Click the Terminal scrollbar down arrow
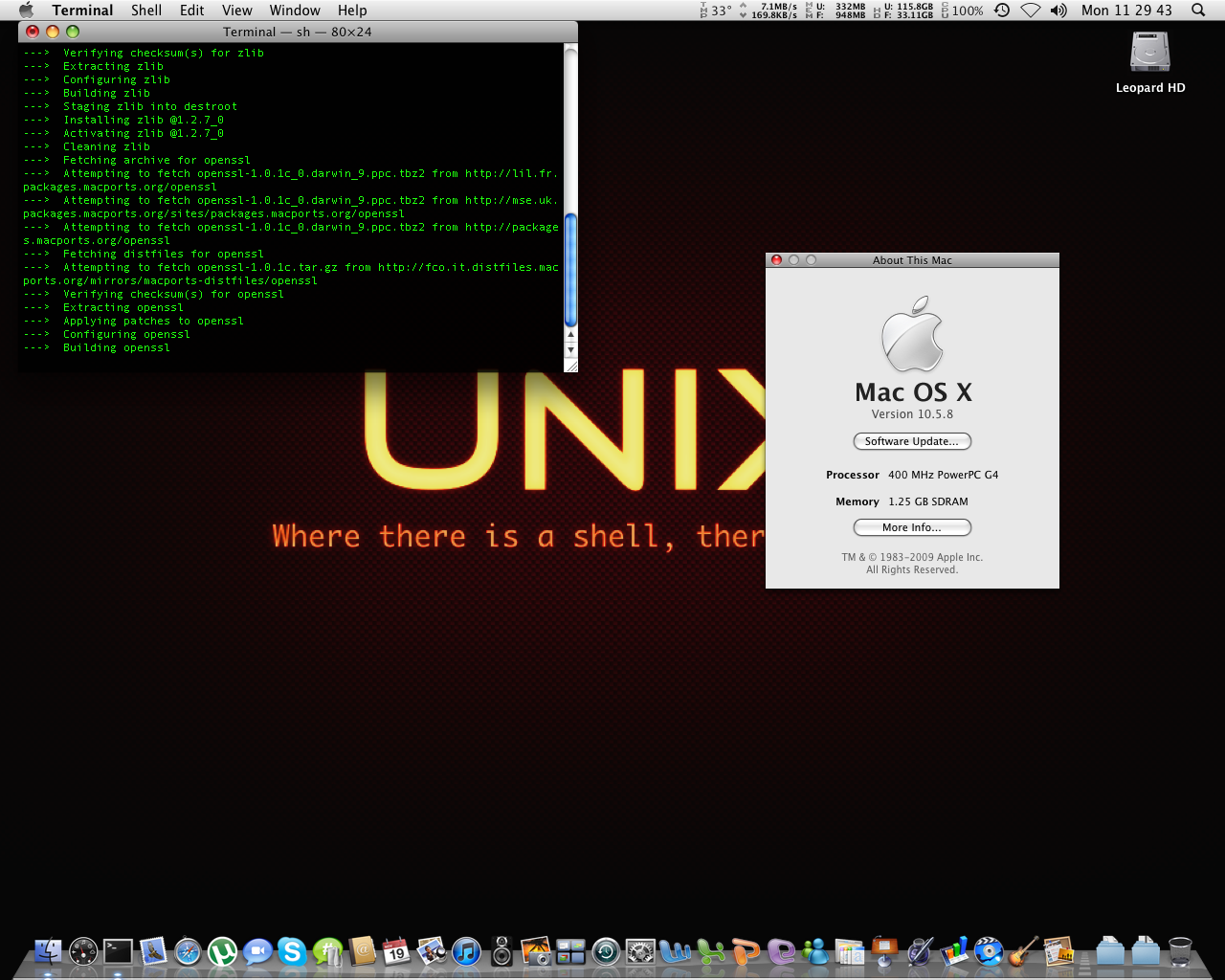Image resolution: width=1225 pixels, height=980 pixels. [570, 350]
